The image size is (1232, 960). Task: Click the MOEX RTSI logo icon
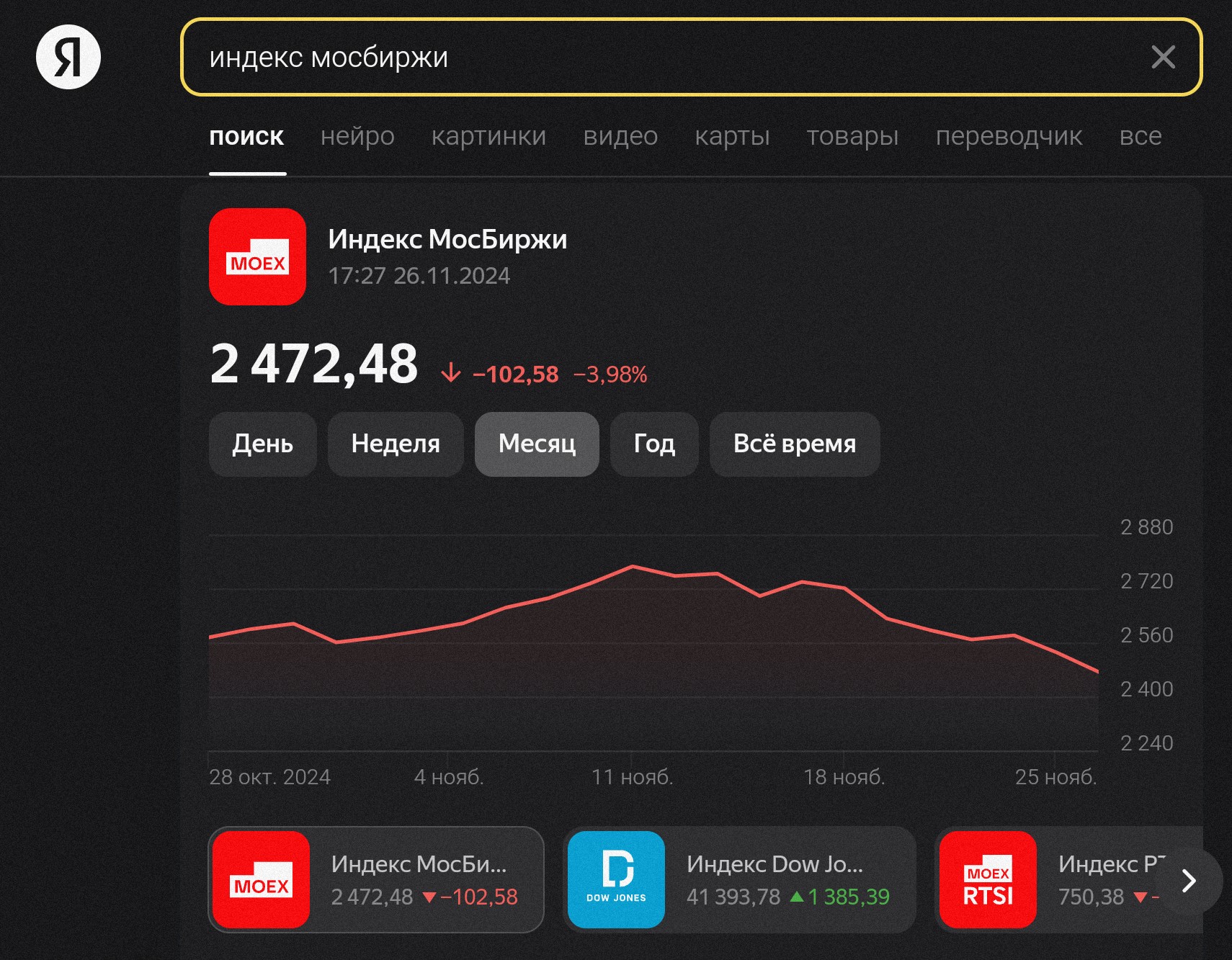point(988,879)
